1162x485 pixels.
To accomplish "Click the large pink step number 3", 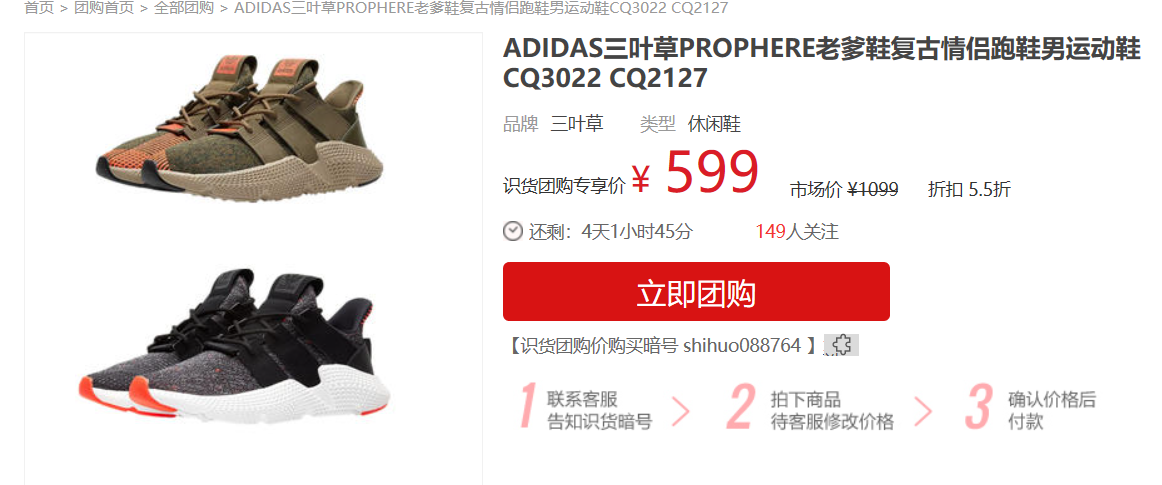I will [x=978, y=406].
